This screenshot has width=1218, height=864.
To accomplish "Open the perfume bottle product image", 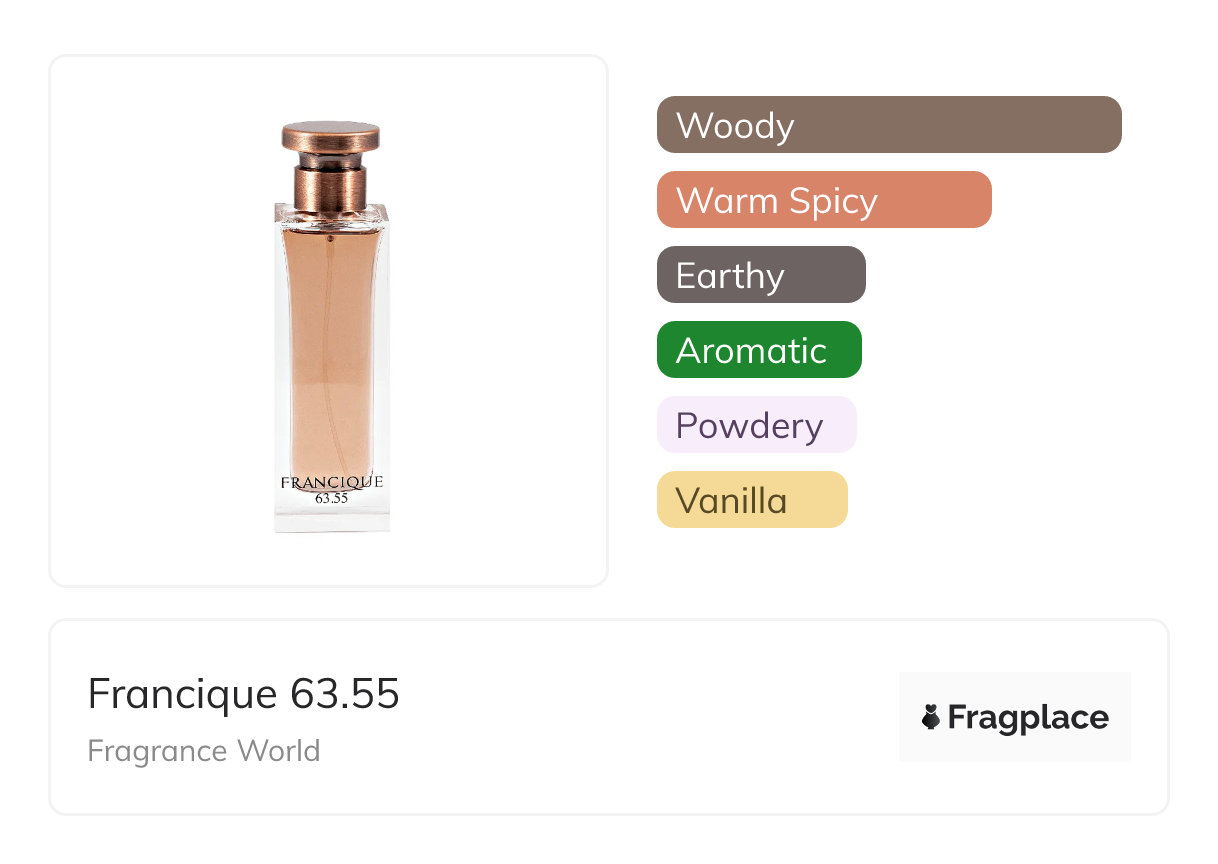I will click(x=331, y=330).
